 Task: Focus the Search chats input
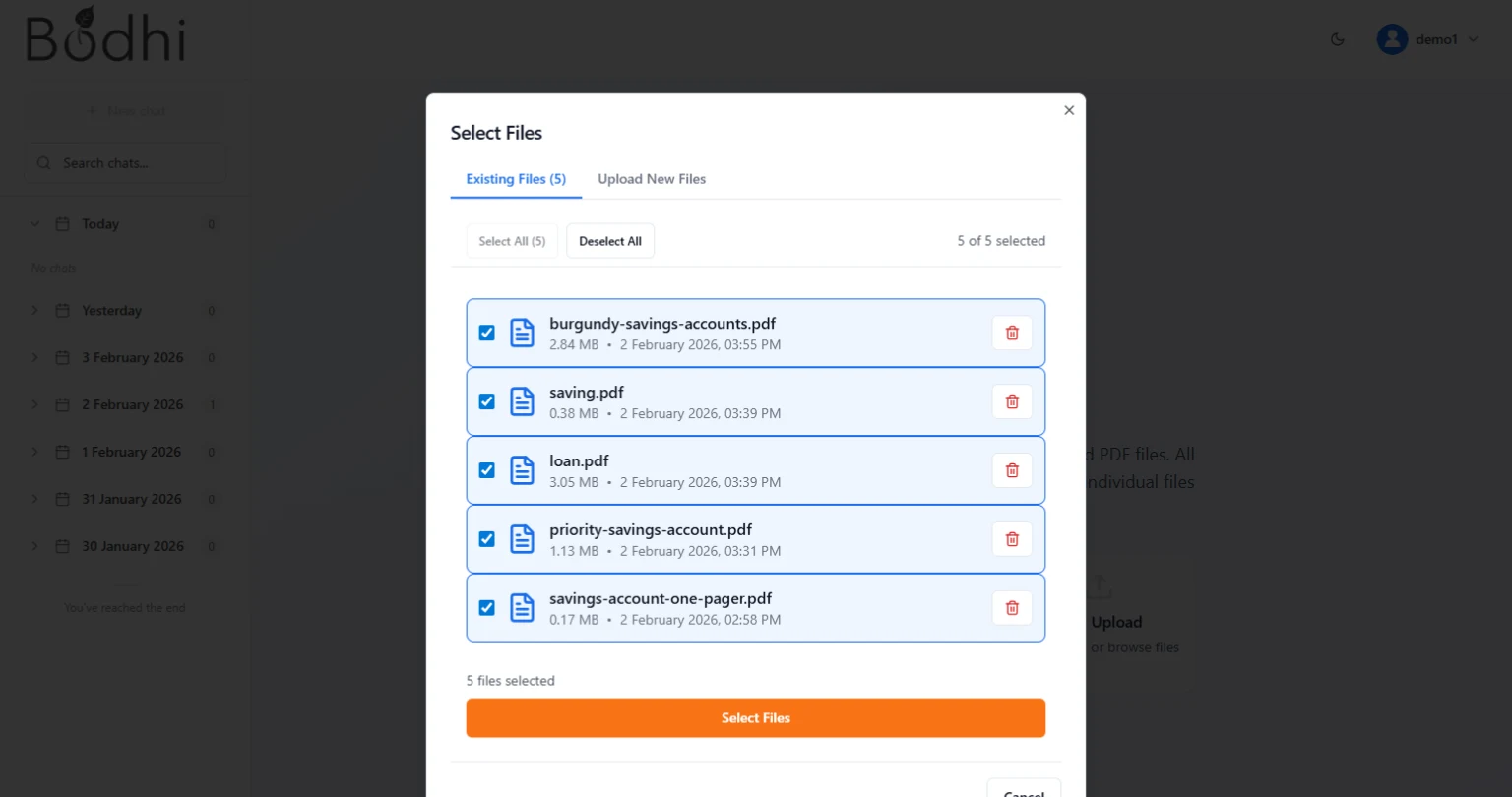click(x=125, y=163)
